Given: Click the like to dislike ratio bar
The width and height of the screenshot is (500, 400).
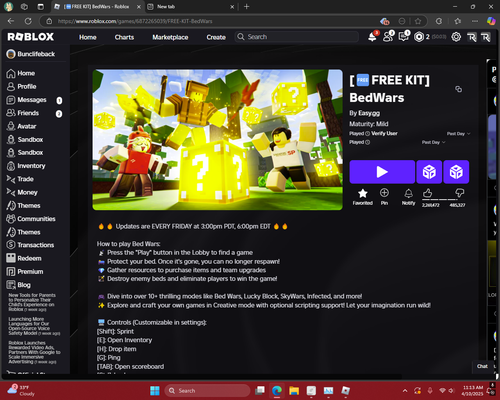Looking at the screenshot, I should (x=443, y=199).
